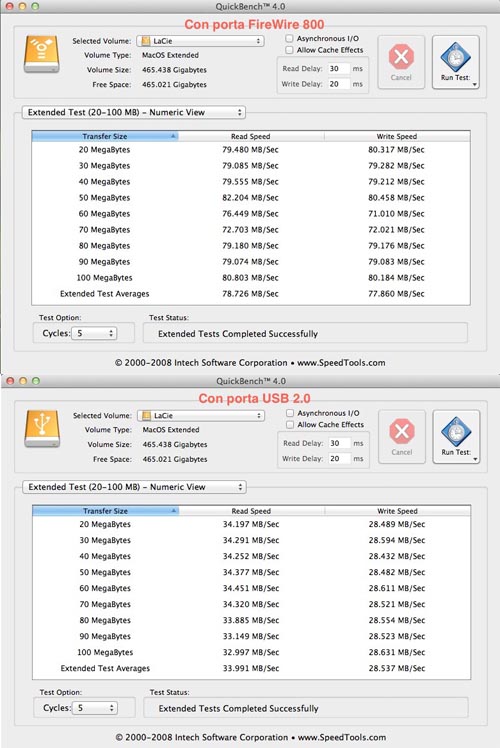Image resolution: width=500 pixels, height=748 pixels.
Task: Click the LaCie volume icon in top Selected Volume popup
Action: pyautogui.click(x=146, y=41)
